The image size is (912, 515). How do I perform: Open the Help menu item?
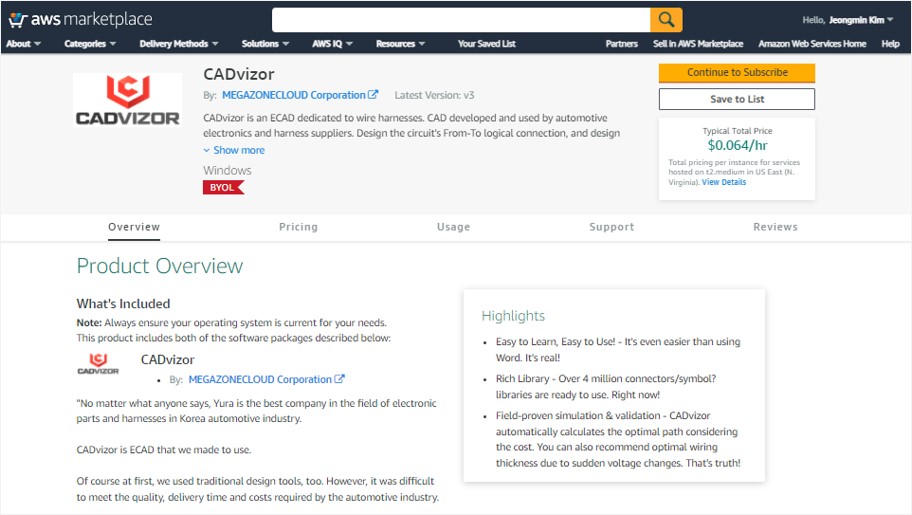(890, 44)
